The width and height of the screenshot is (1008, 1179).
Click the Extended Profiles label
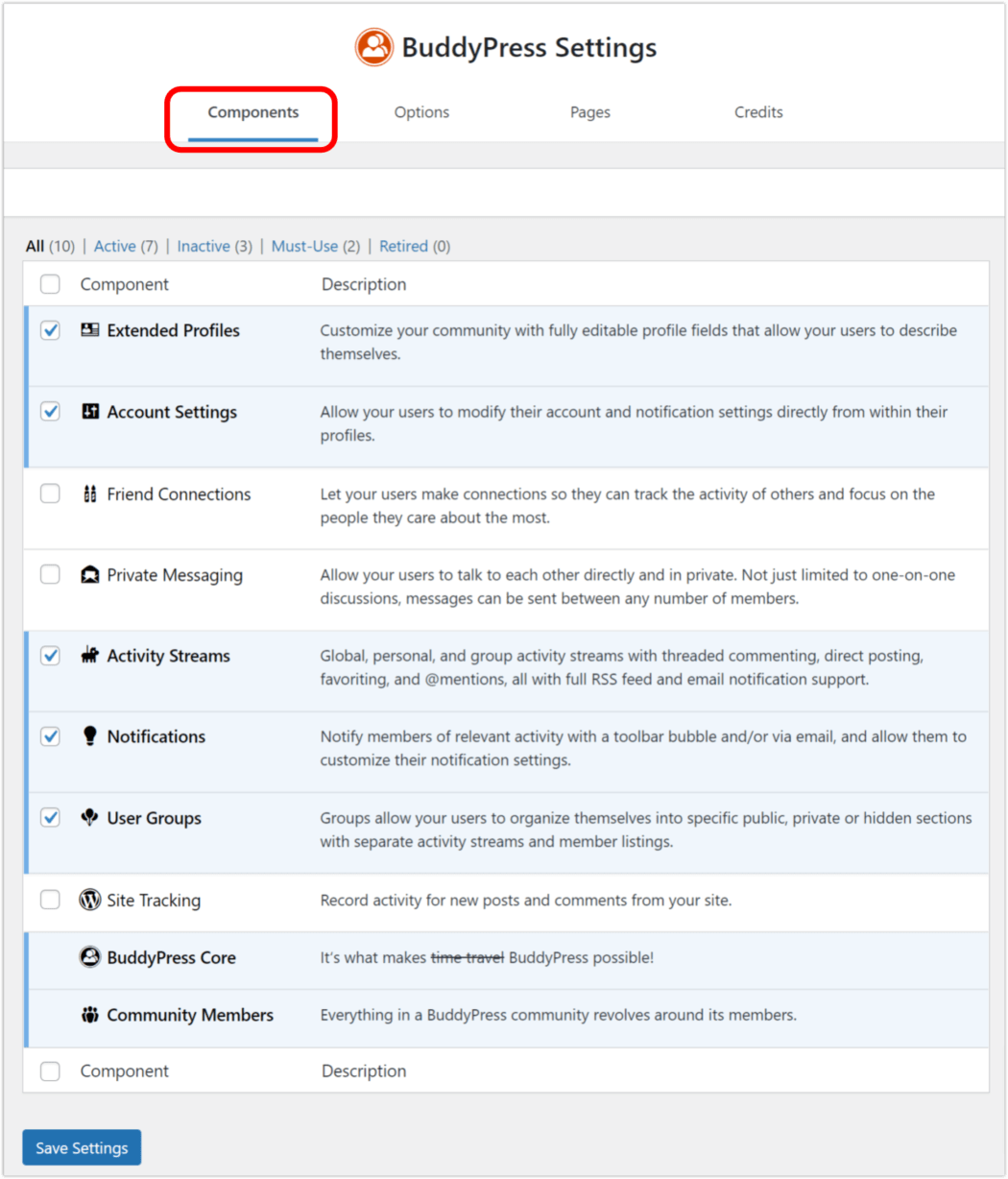click(x=174, y=330)
